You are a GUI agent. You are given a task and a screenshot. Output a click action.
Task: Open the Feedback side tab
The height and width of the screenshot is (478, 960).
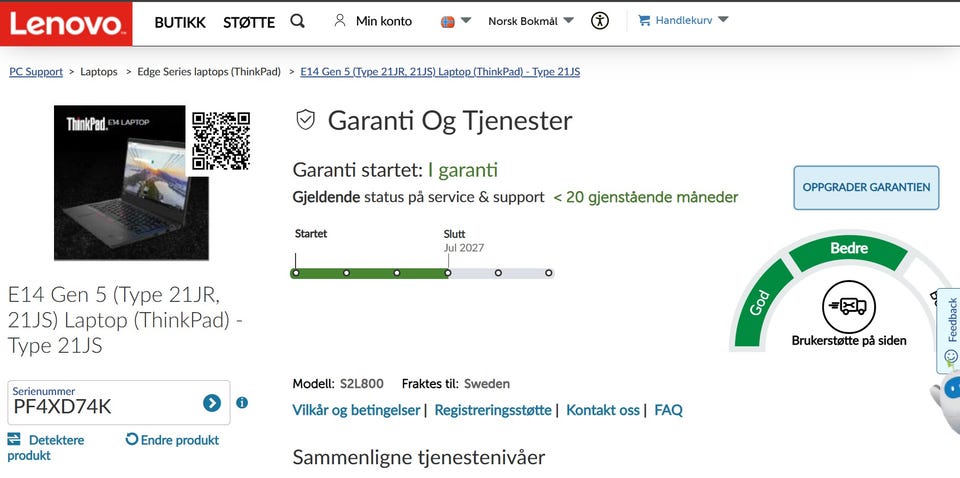950,330
